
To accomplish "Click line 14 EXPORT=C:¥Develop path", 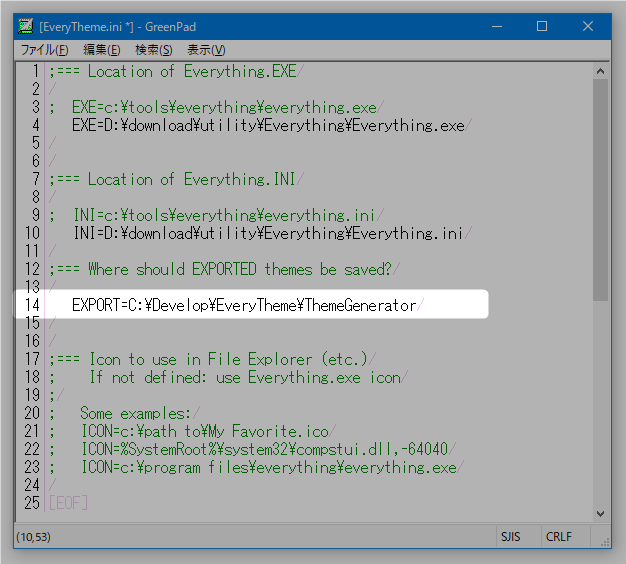I will coord(244,305).
